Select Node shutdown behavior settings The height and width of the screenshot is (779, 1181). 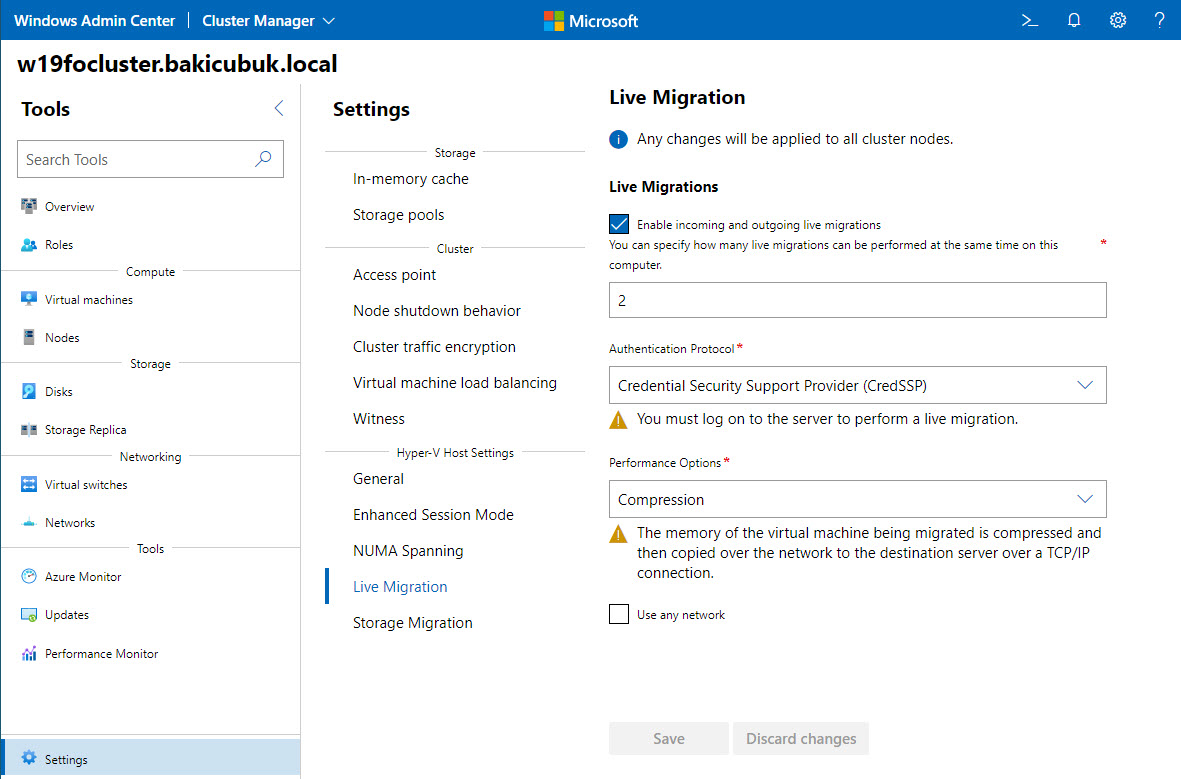click(437, 311)
